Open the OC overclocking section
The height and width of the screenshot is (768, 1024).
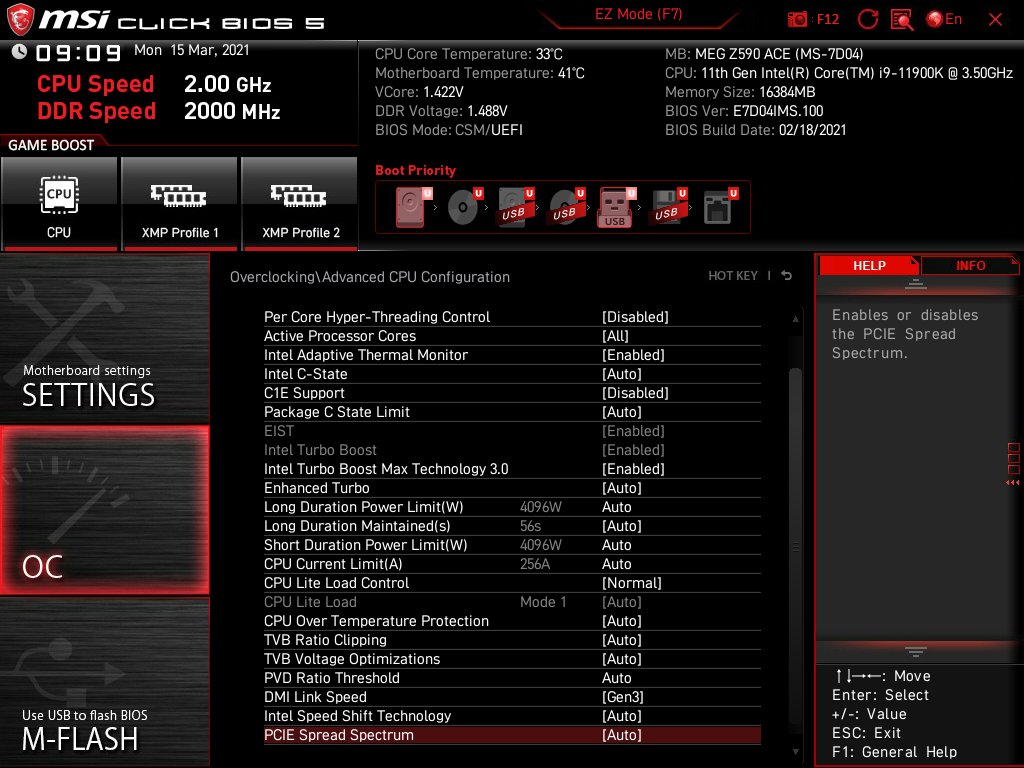(104, 511)
